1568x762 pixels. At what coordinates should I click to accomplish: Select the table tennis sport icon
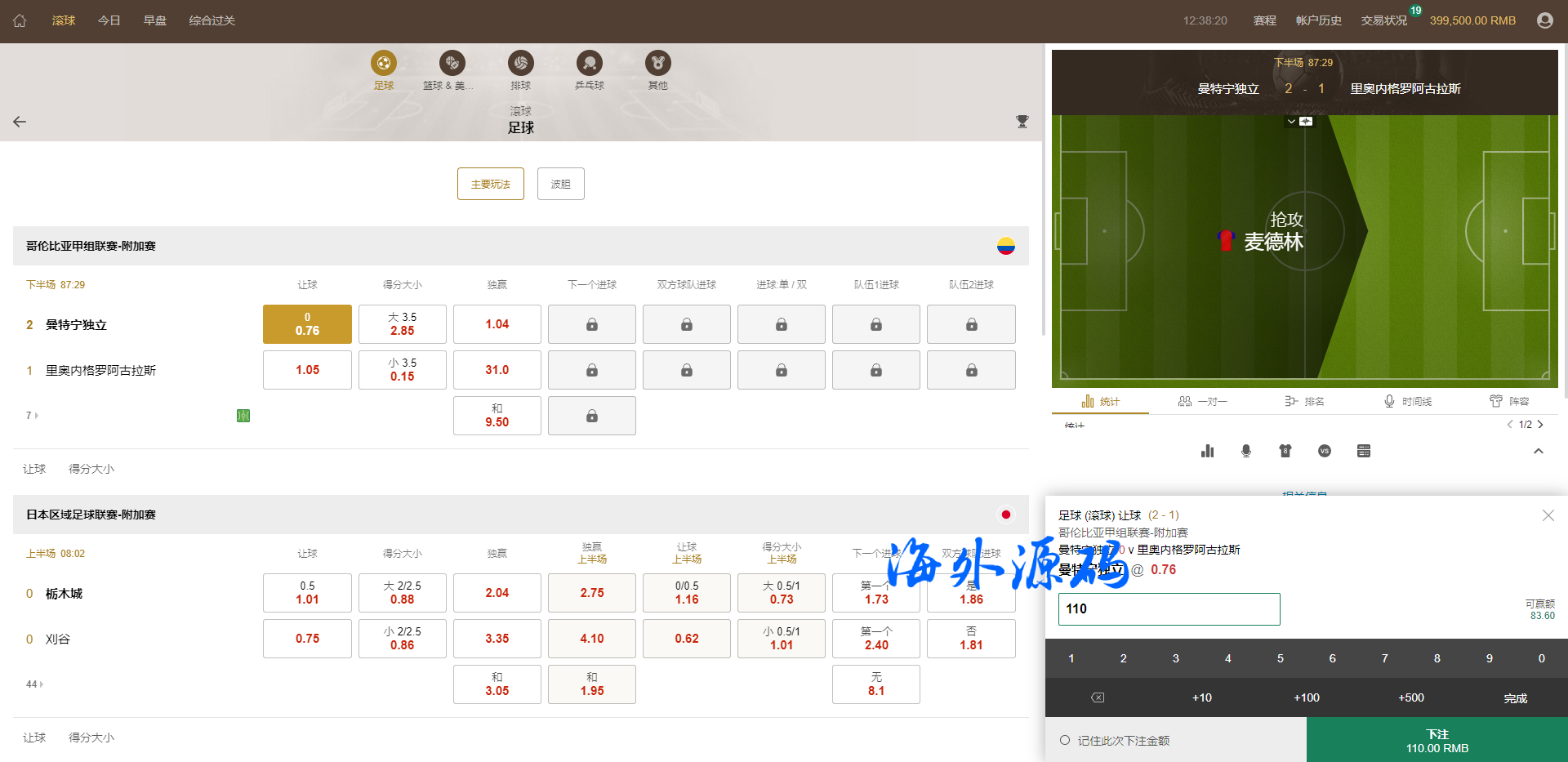[589, 63]
